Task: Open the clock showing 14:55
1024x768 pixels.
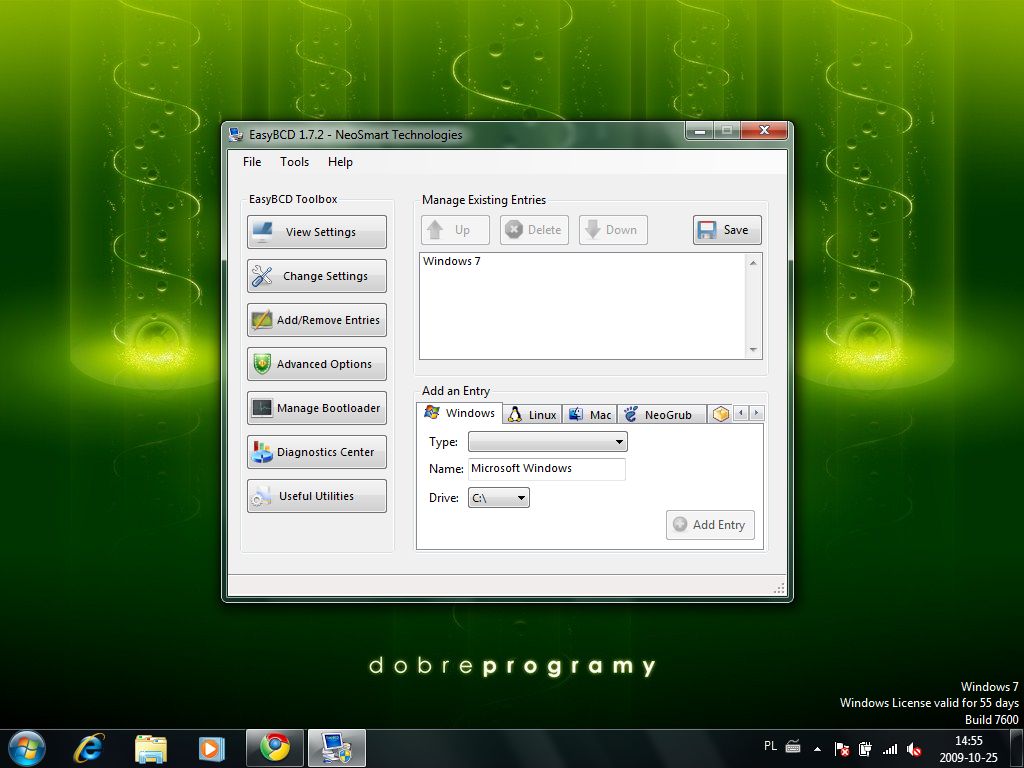Action: coord(968,749)
